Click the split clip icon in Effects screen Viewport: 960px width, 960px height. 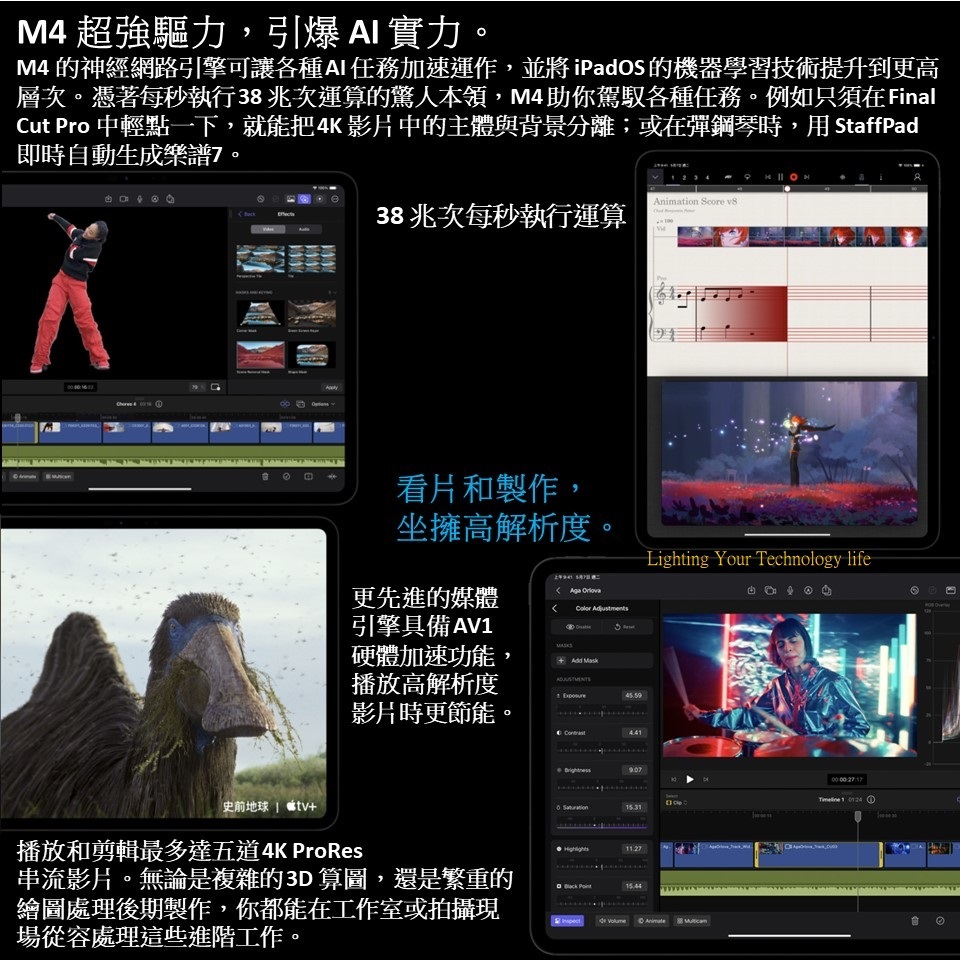pos(309,476)
